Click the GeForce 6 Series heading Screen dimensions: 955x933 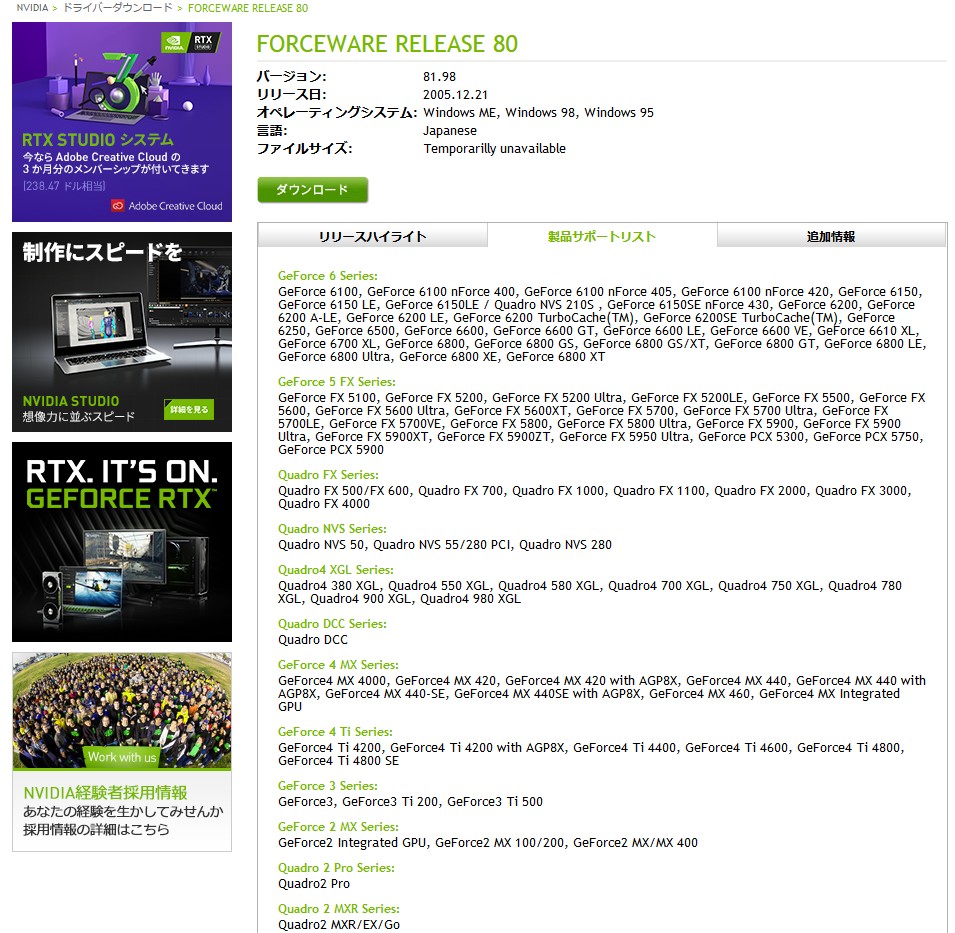pyautogui.click(x=328, y=276)
